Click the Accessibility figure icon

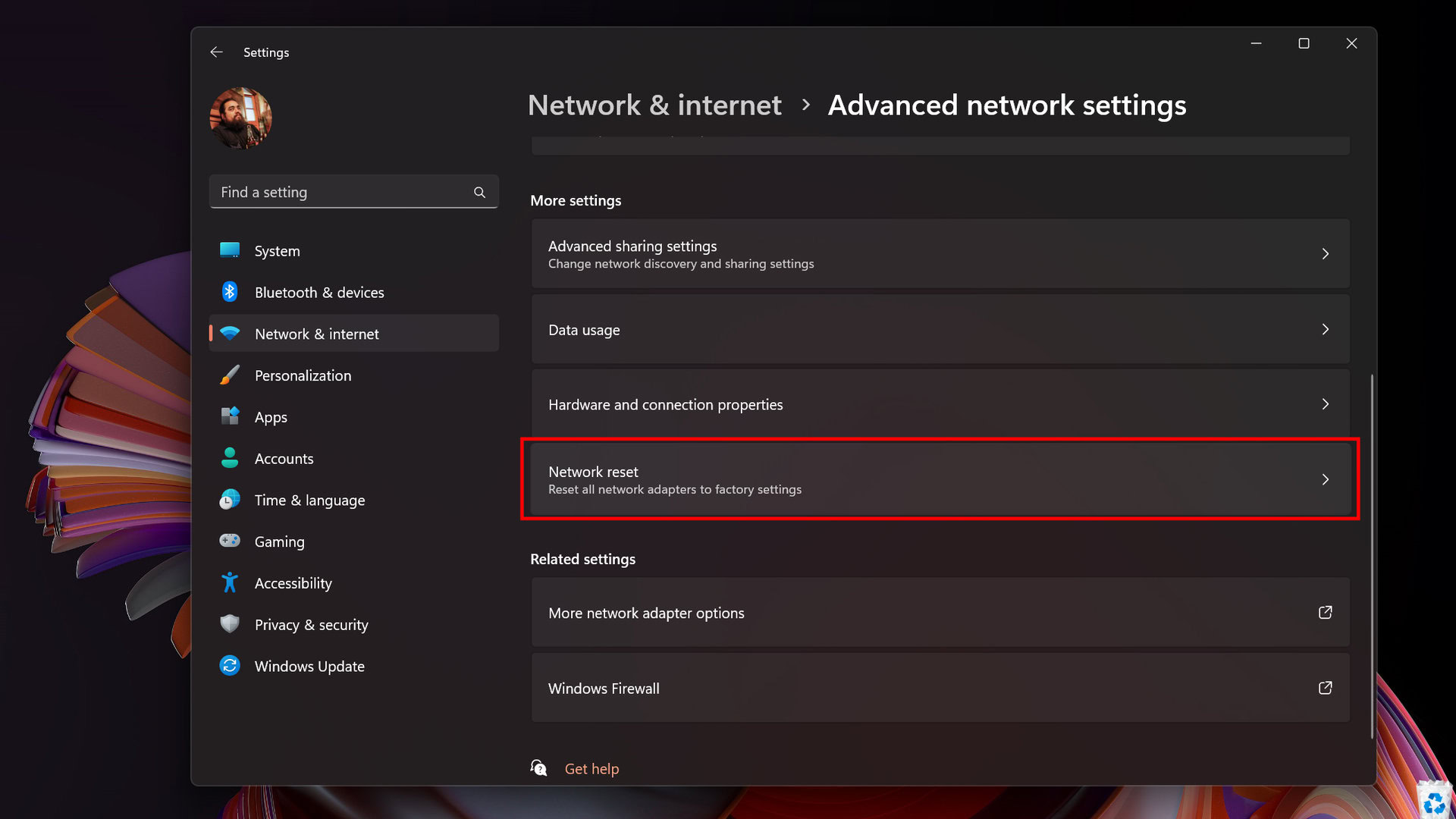pos(230,582)
